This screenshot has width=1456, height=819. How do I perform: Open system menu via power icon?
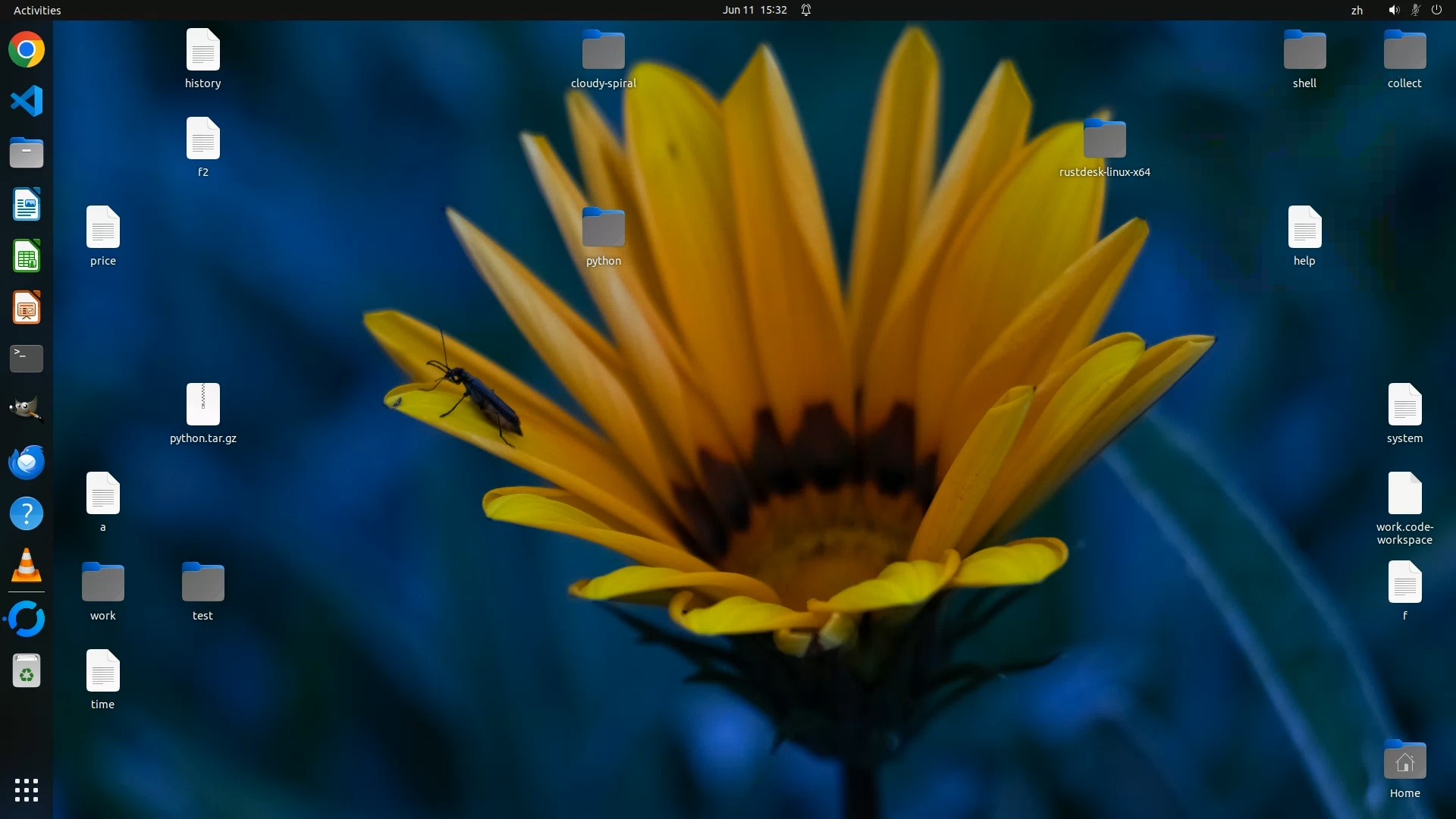pos(1436,10)
